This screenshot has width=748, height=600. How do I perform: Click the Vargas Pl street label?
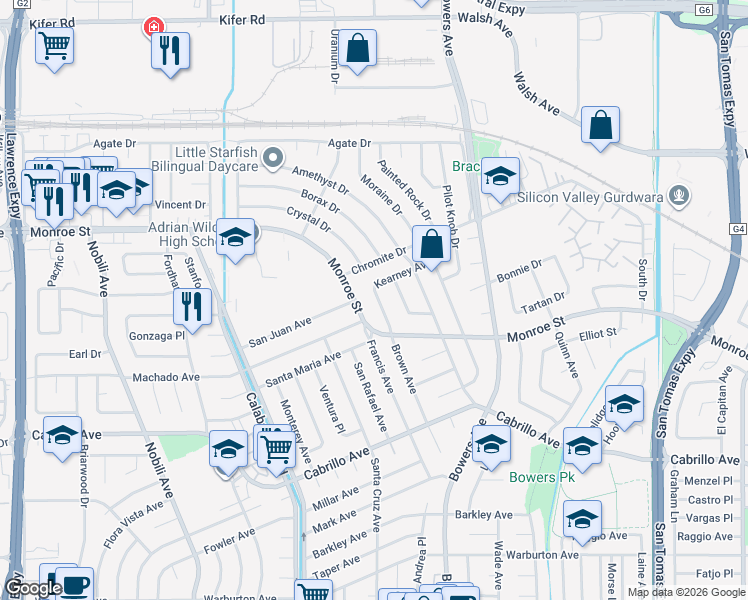(709, 518)
